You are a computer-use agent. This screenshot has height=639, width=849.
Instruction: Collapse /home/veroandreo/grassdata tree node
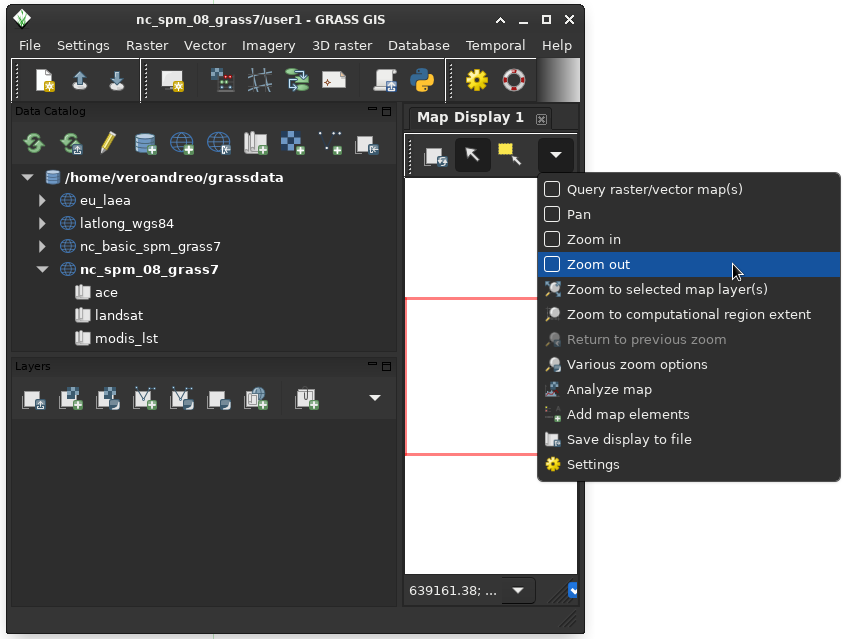point(27,177)
